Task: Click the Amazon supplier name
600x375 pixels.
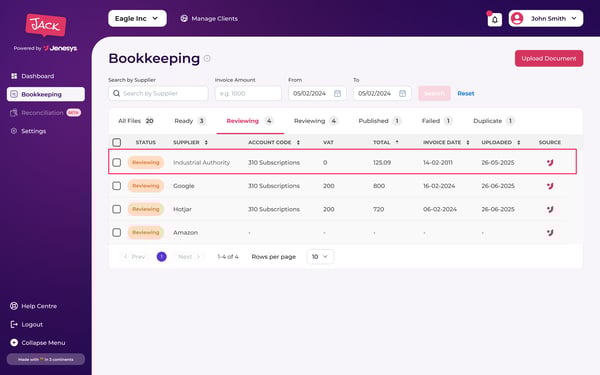Action: 186,233
